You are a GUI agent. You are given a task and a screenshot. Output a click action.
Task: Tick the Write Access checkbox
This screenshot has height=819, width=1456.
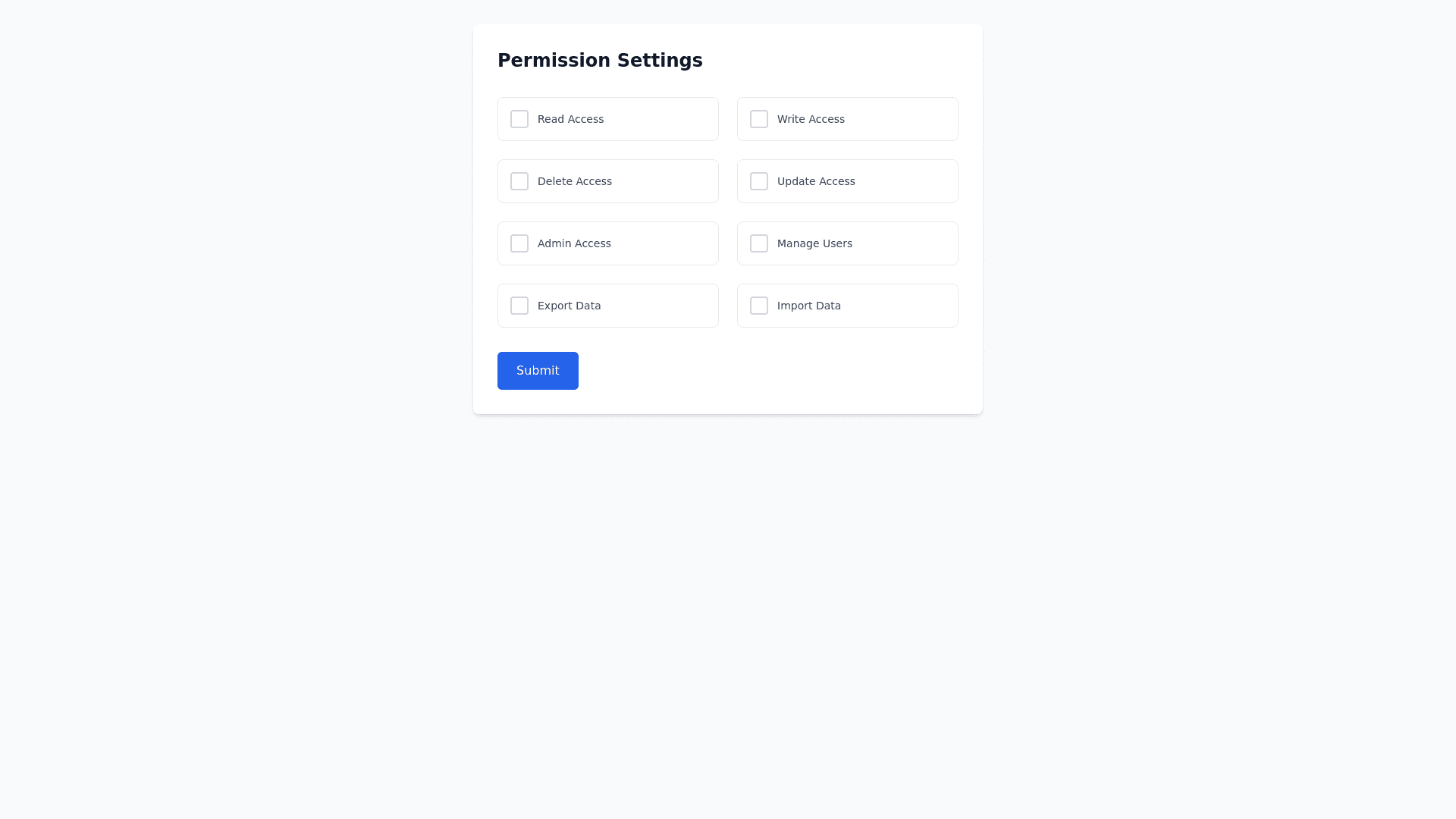tap(759, 119)
